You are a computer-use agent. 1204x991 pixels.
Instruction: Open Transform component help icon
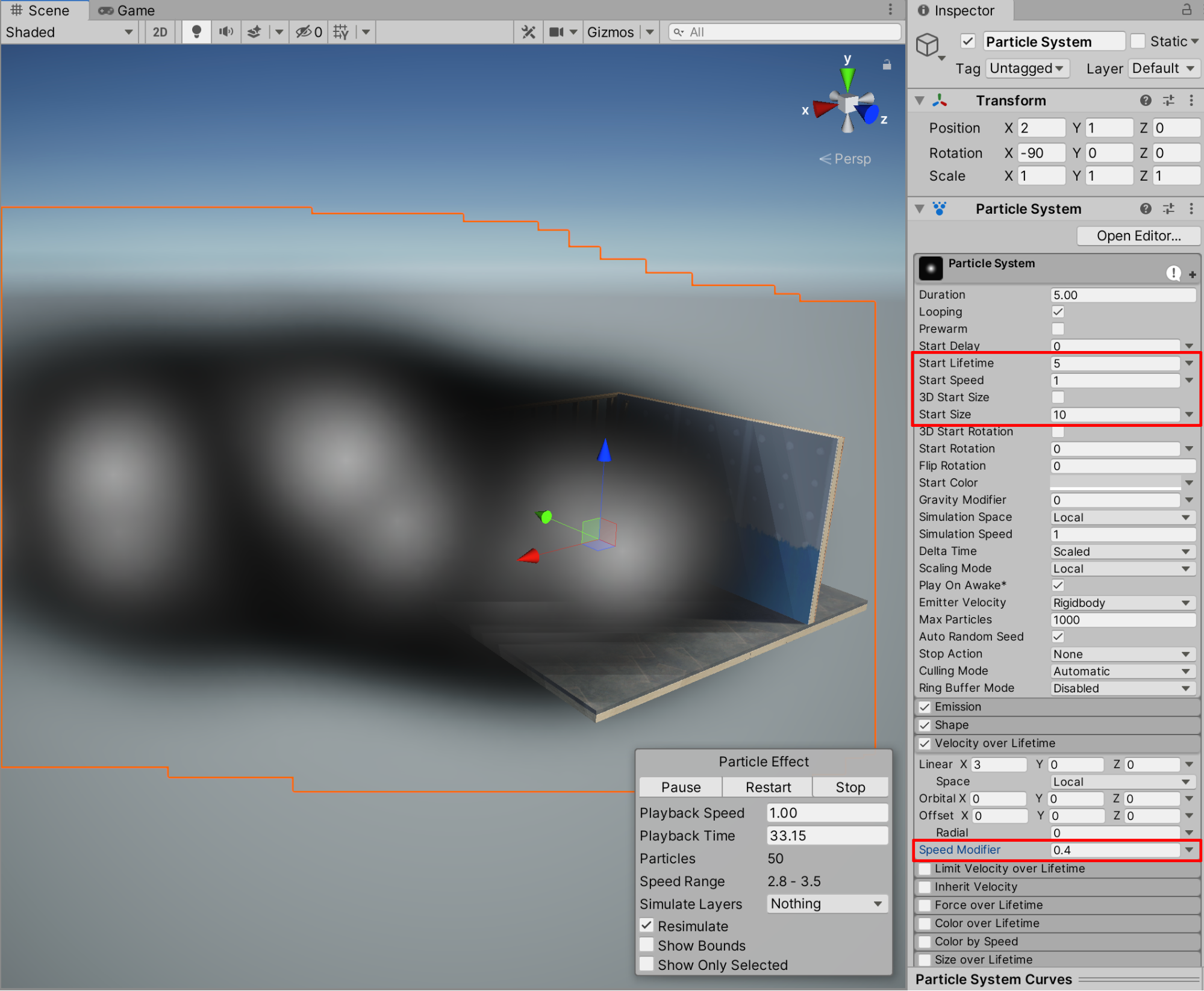click(1145, 101)
